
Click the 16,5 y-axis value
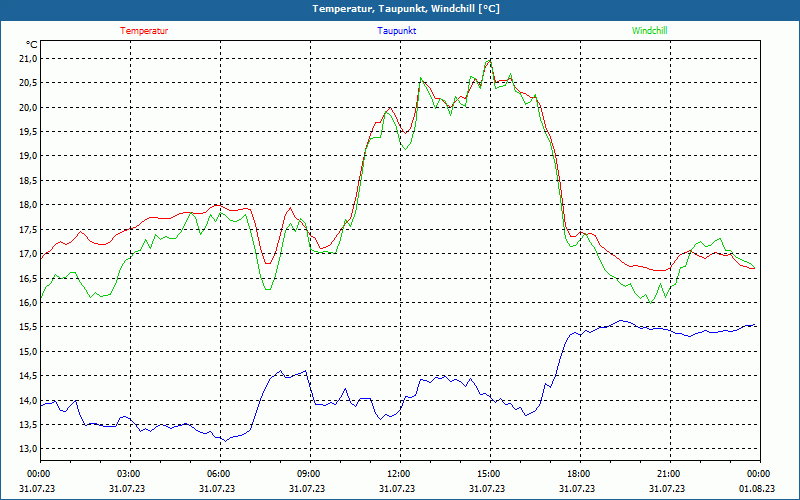(29, 278)
